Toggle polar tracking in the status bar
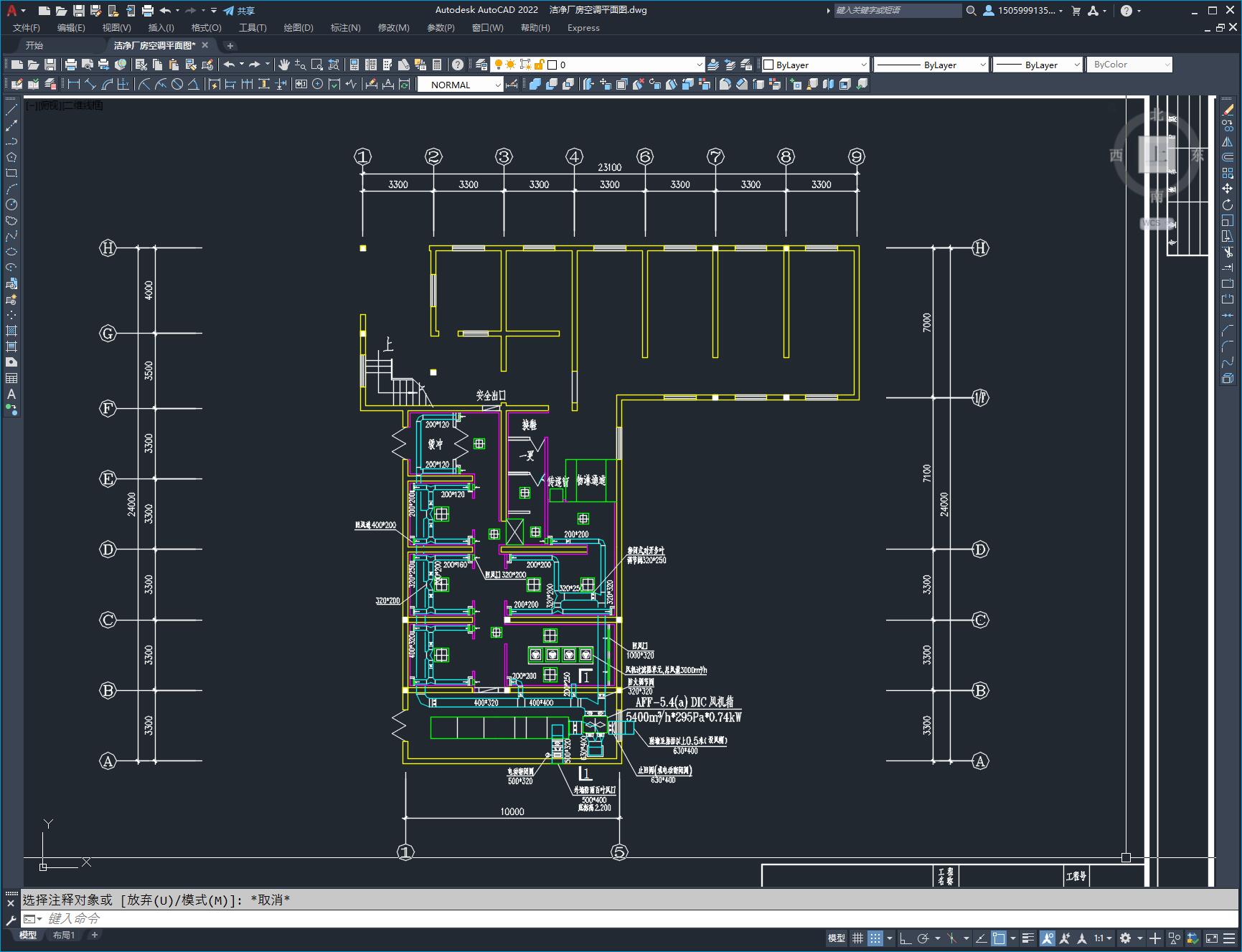1242x952 pixels. pos(923,938)
